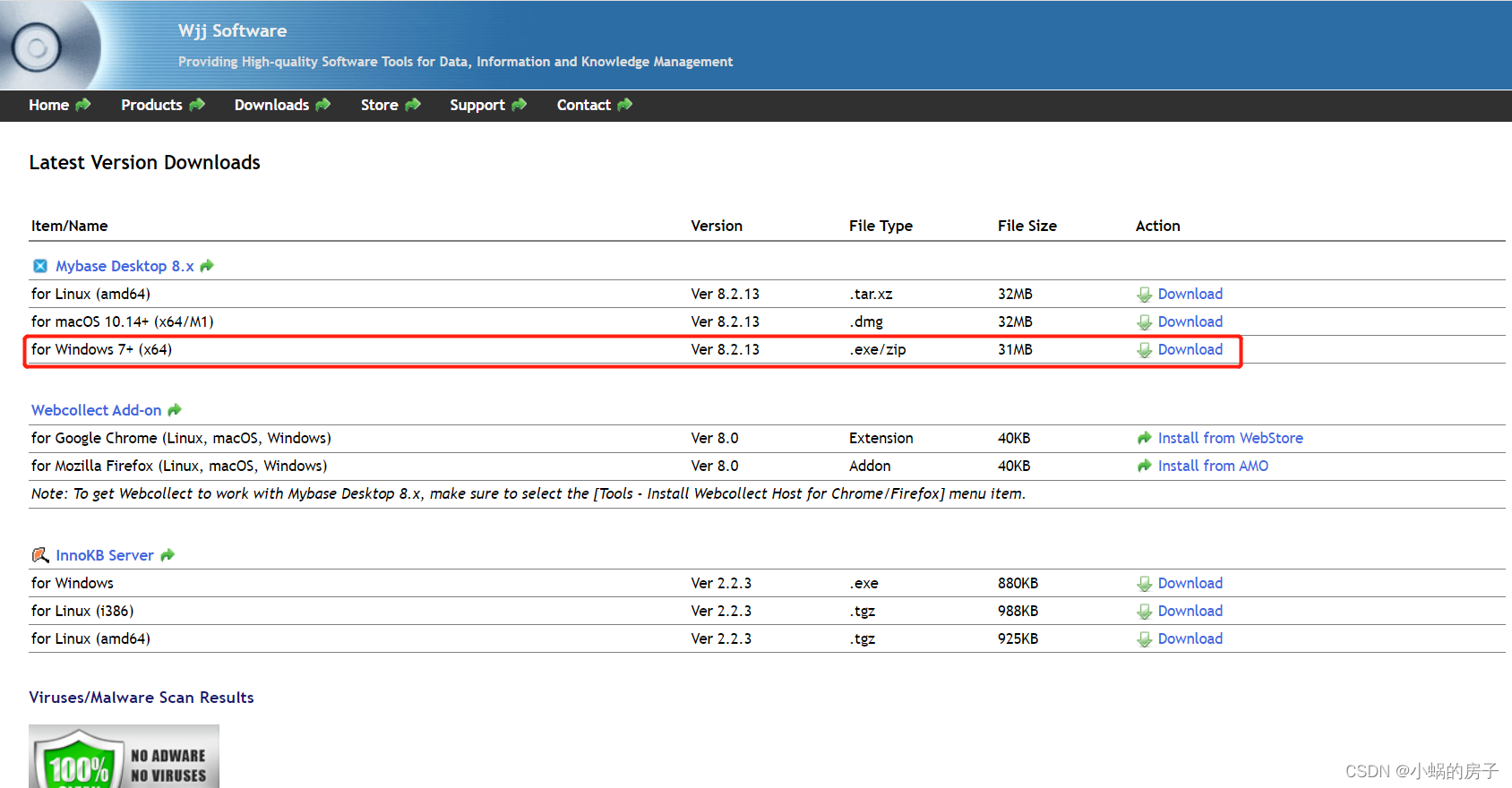Click the File Size column header
Viewport: 1512px width, 788px height.
(1027, 226)
